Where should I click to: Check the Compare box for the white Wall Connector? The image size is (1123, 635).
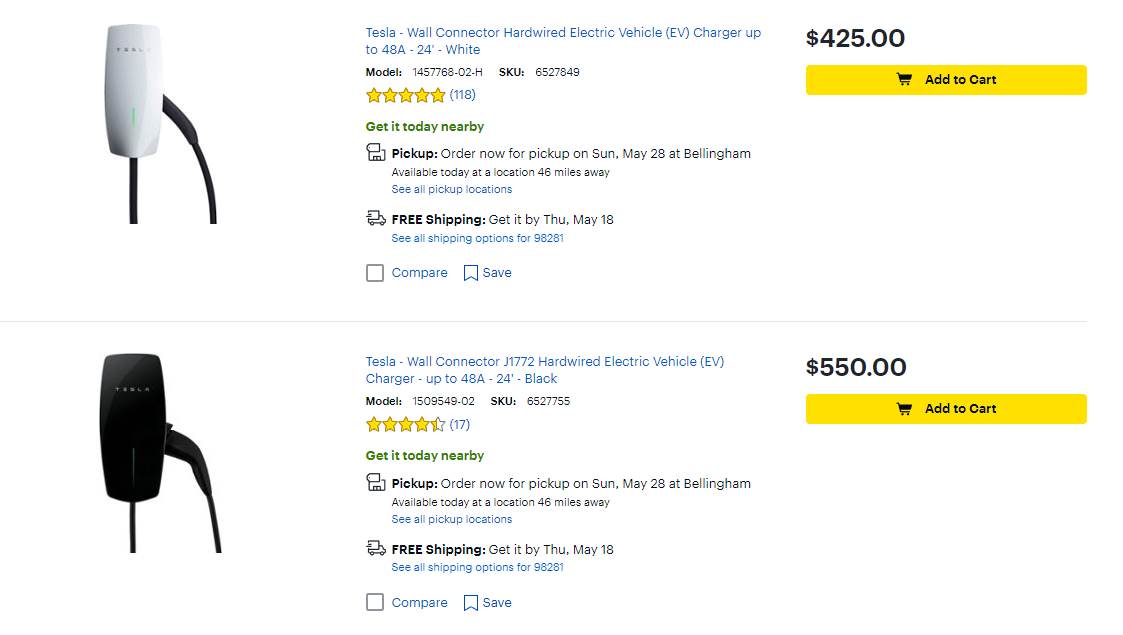coord(374,272)
